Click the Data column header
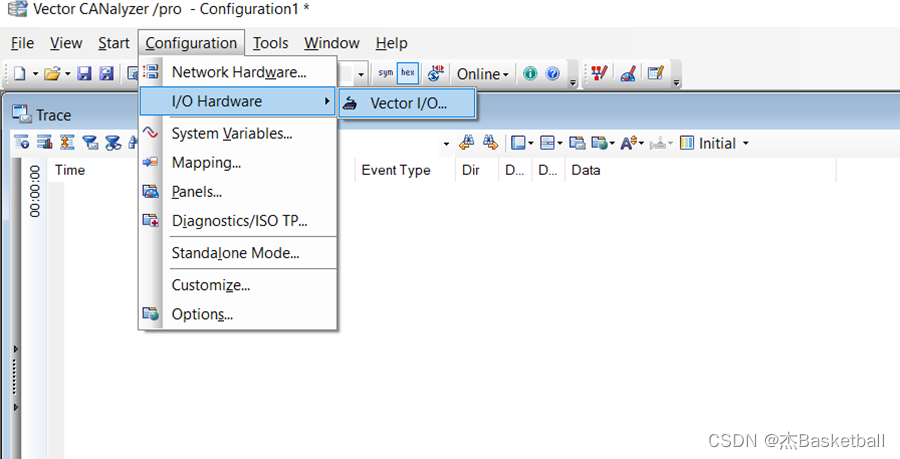The image size is (900, 459). pyautogui.click(x=586, y=170)
